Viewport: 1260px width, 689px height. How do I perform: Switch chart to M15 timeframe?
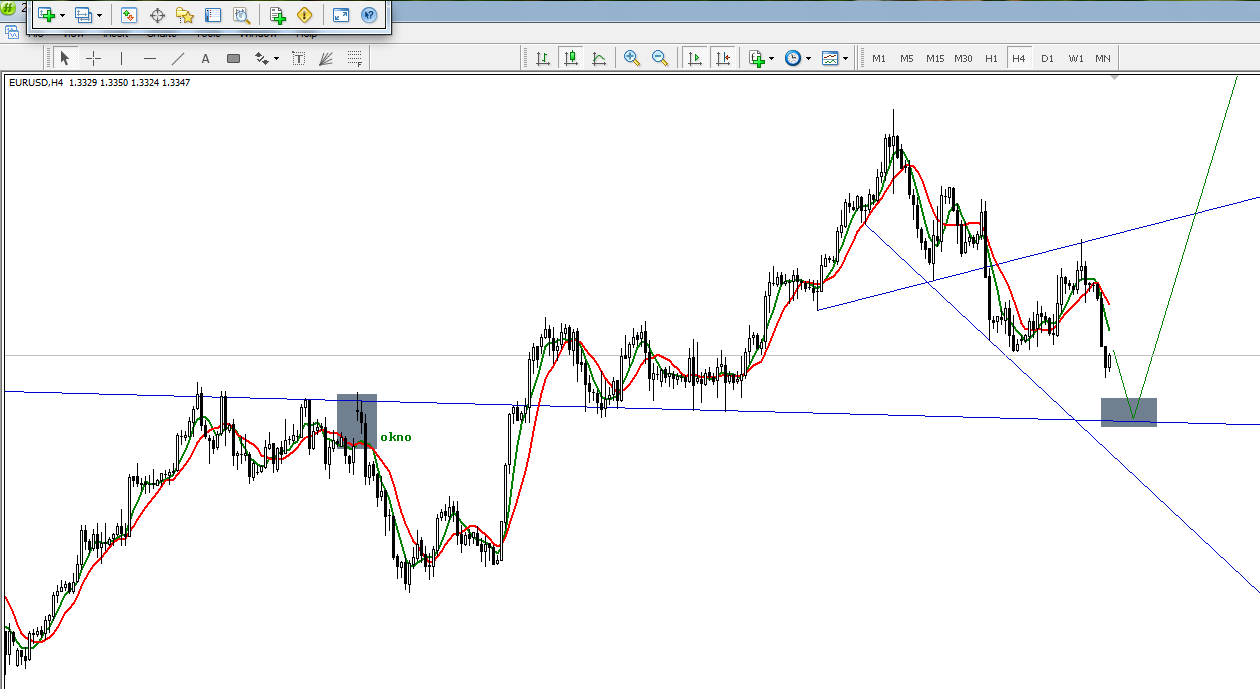point(935,59)
